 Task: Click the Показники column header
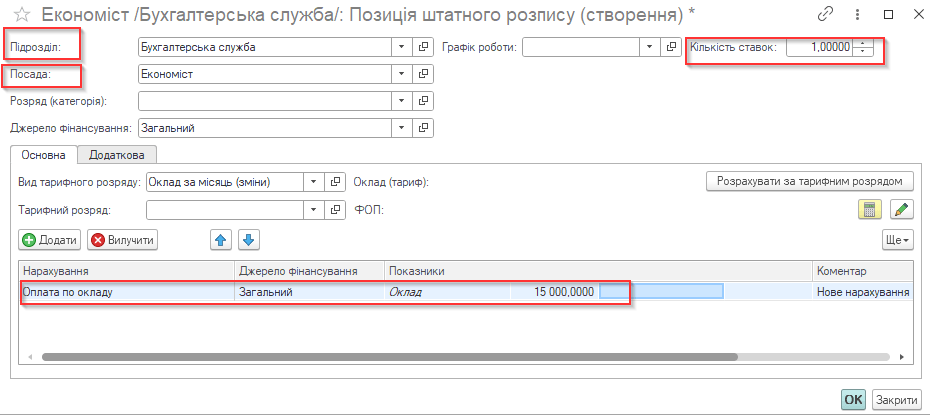click(598, 271)
